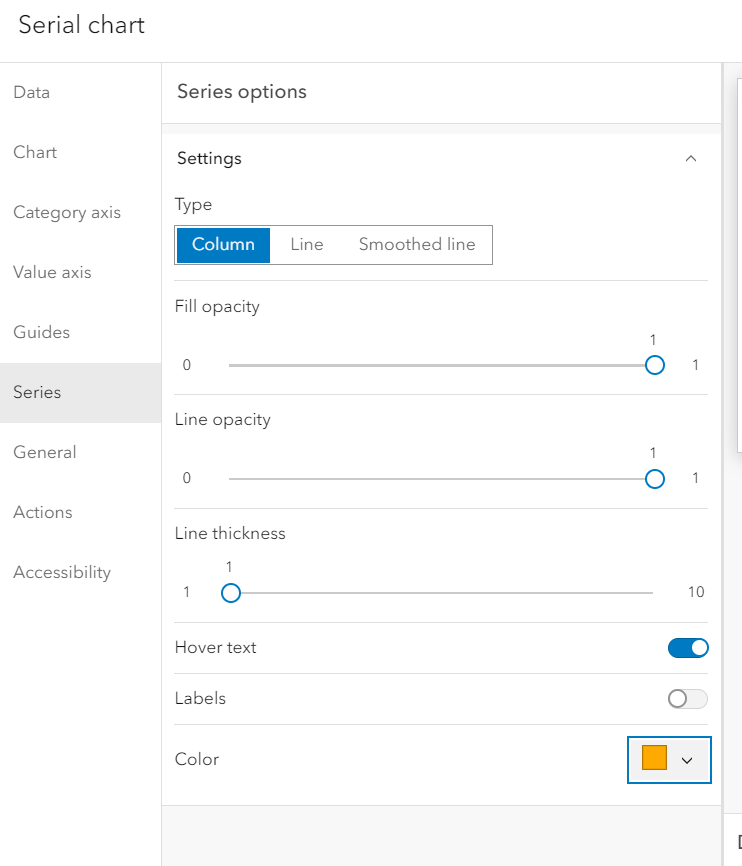Click the Fill opacity slider handle
Viewport: 742px width, 866px height.
click(x=655, y=365)
